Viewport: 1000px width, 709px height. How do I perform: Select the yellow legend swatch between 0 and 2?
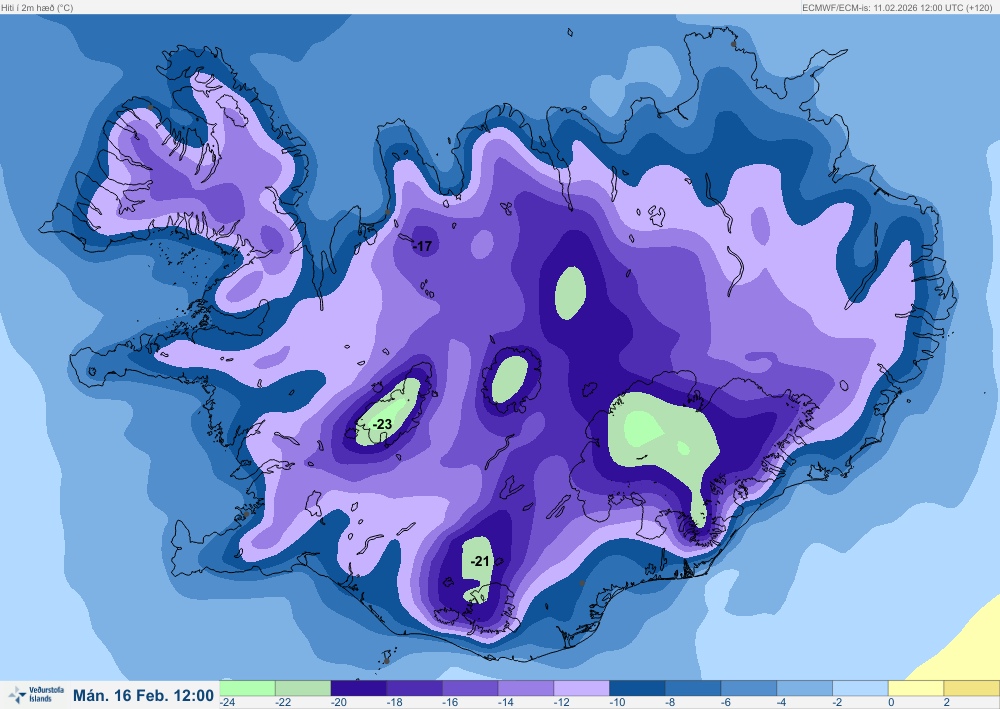point(916,688)
